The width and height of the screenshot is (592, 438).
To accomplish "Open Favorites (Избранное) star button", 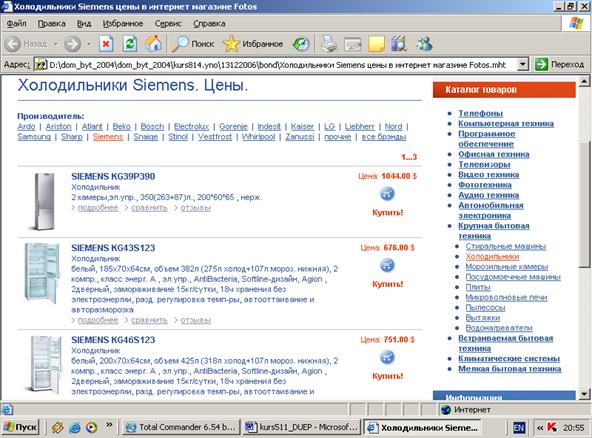I will [253, 44].
